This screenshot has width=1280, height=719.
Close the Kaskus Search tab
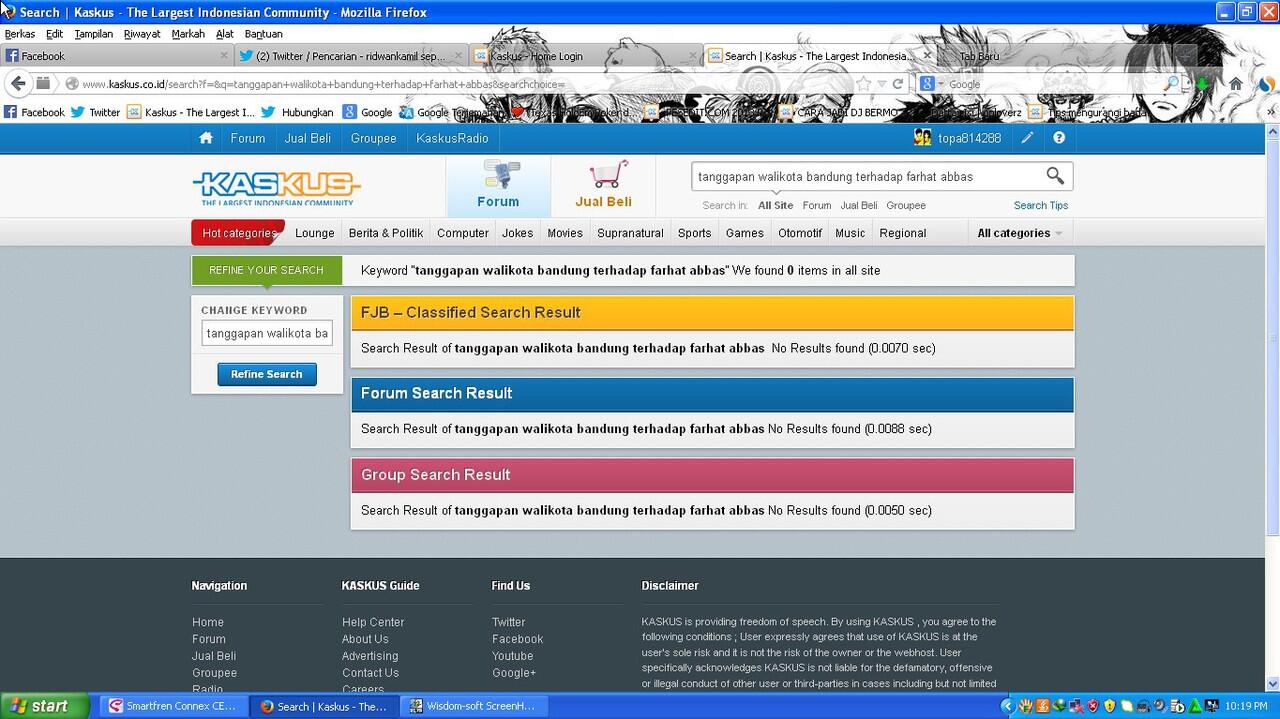927,56
